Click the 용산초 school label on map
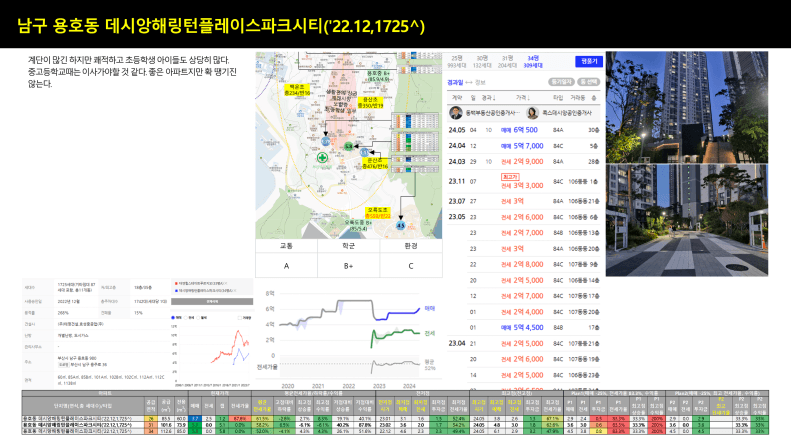 (x=371, y=103)
